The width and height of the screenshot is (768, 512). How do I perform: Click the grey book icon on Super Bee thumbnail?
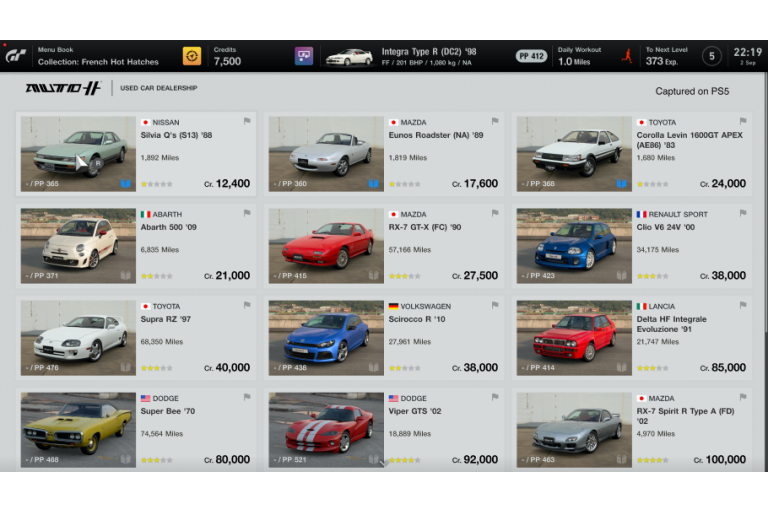125,459
